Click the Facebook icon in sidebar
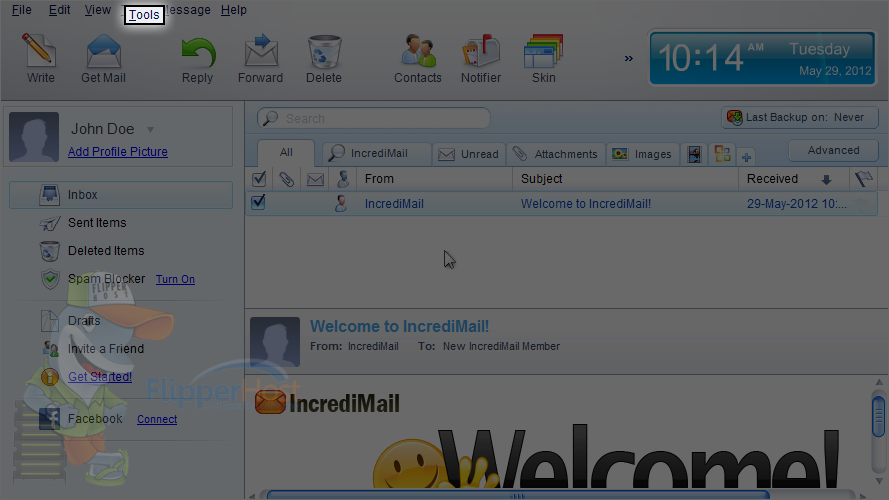Screen dimensions: 889x500 coord(49,419)
